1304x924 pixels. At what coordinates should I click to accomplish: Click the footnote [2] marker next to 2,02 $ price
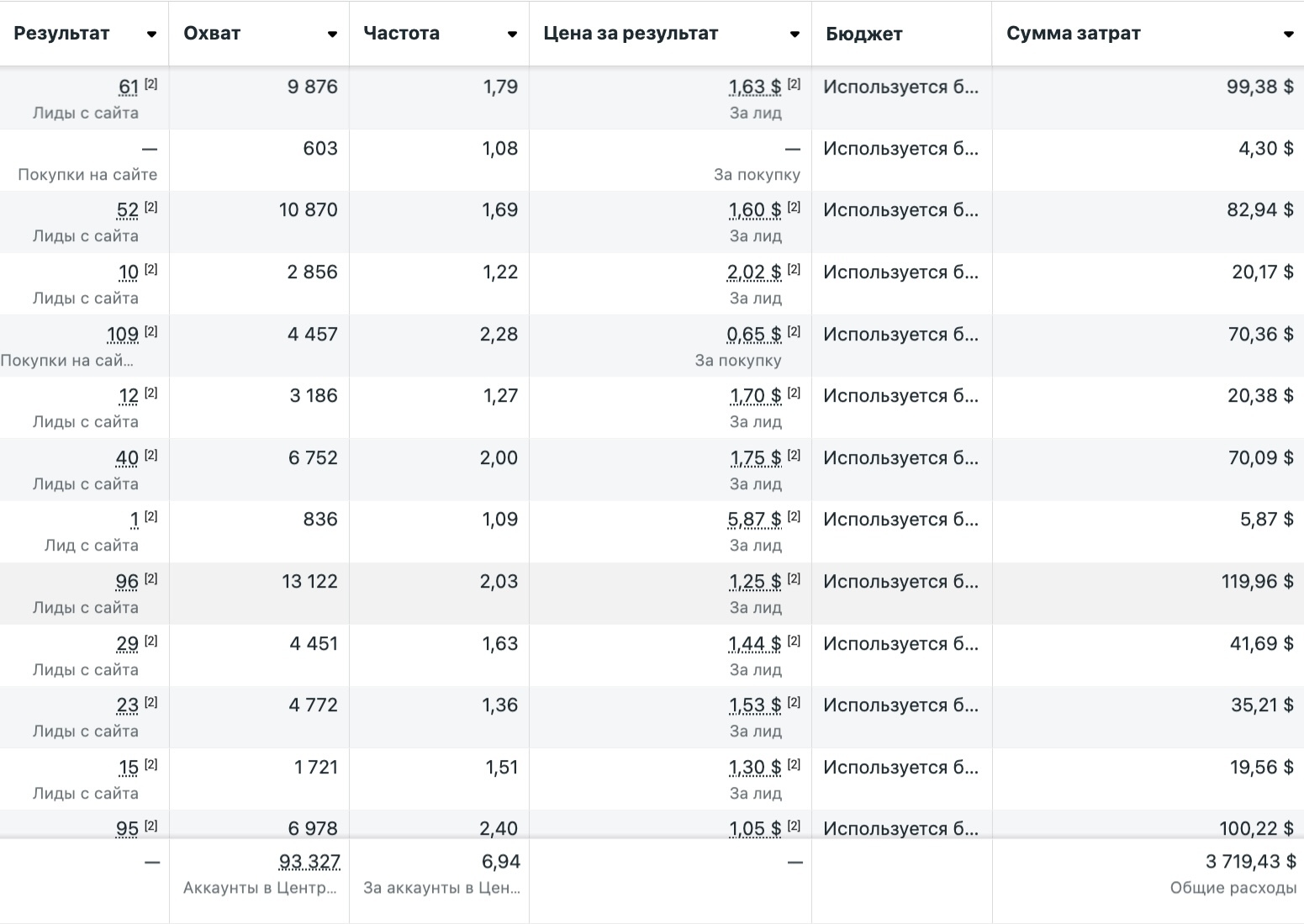pyautogui.click(x=794, y=270)
